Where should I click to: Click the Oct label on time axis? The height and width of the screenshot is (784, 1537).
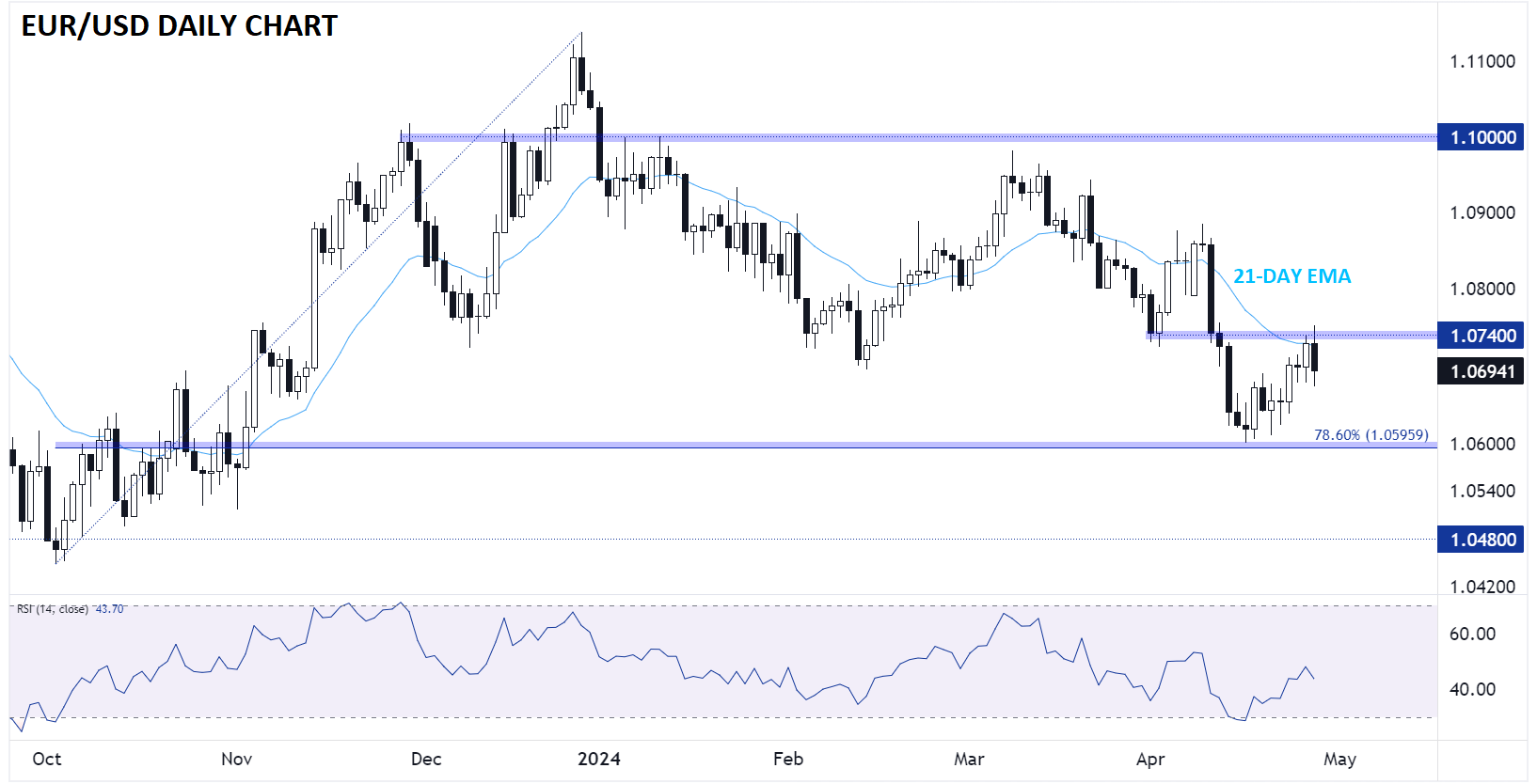[x=46, y=760]
